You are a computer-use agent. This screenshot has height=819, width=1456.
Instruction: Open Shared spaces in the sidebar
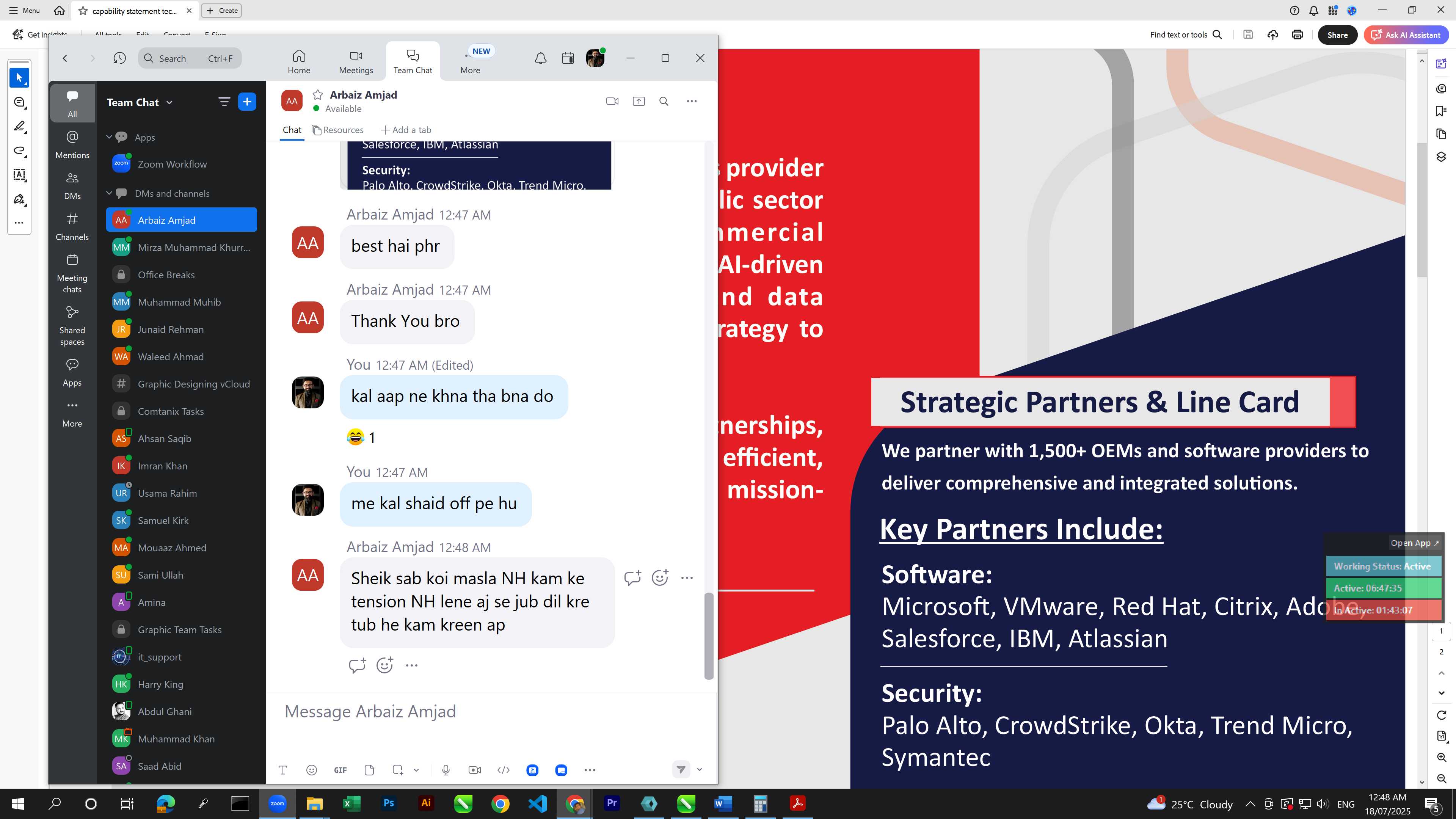tap(72, 326)
